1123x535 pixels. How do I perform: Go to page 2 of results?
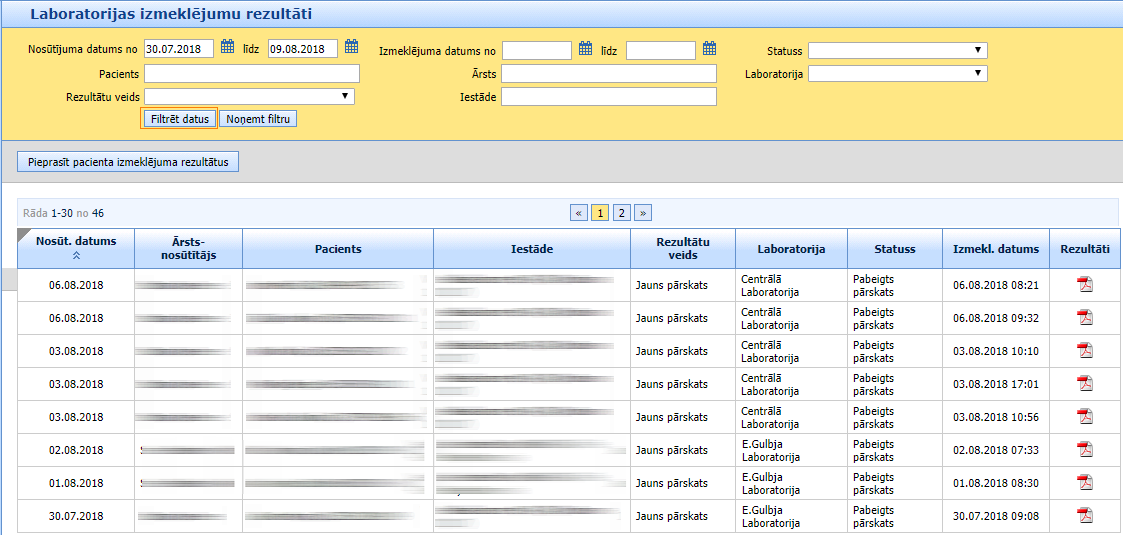621,213
